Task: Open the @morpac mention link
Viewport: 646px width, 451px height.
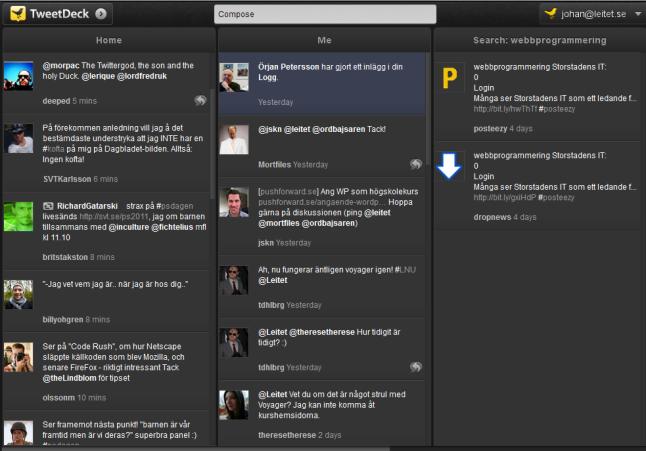Action: 61,65
